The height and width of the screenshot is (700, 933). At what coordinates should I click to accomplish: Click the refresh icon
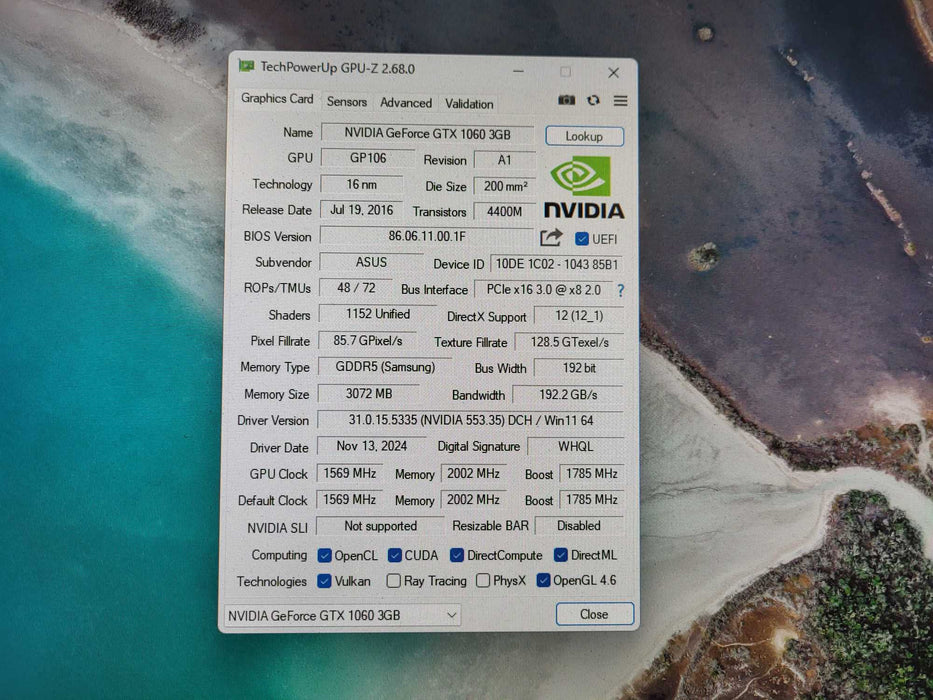[593, 101]
